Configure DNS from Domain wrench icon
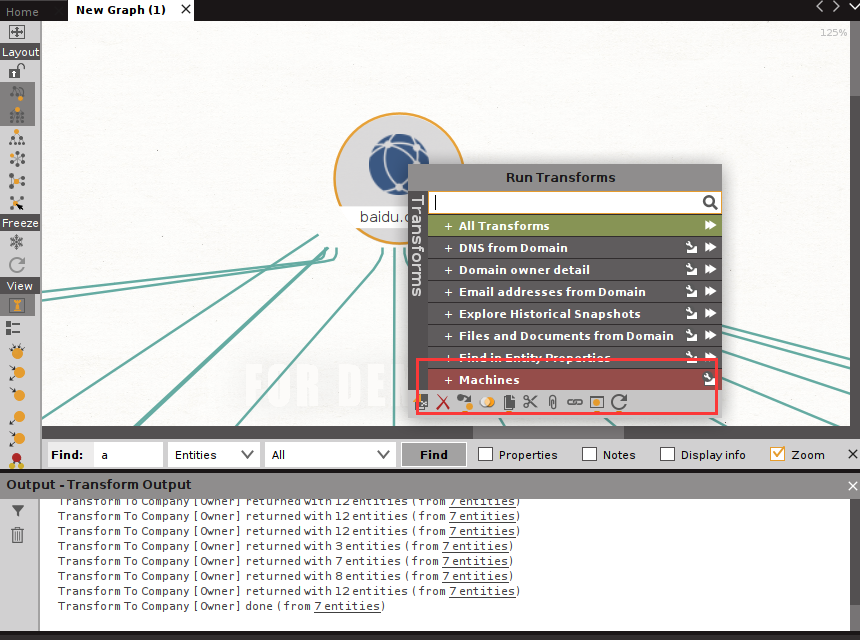The width and height of the screenshot is (860, 640). click(x=691, y=247)
